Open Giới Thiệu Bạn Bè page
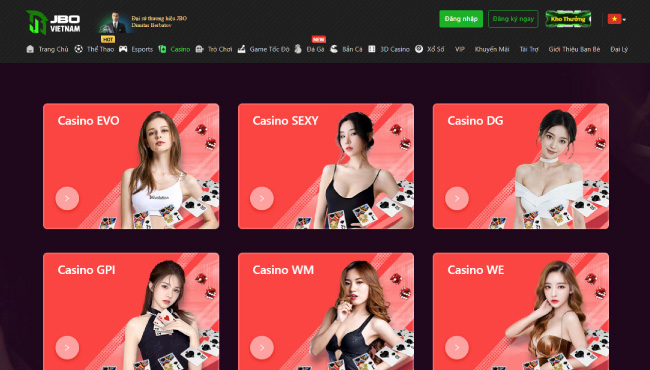Screen dimensions: 650x370 coord(574,49)
